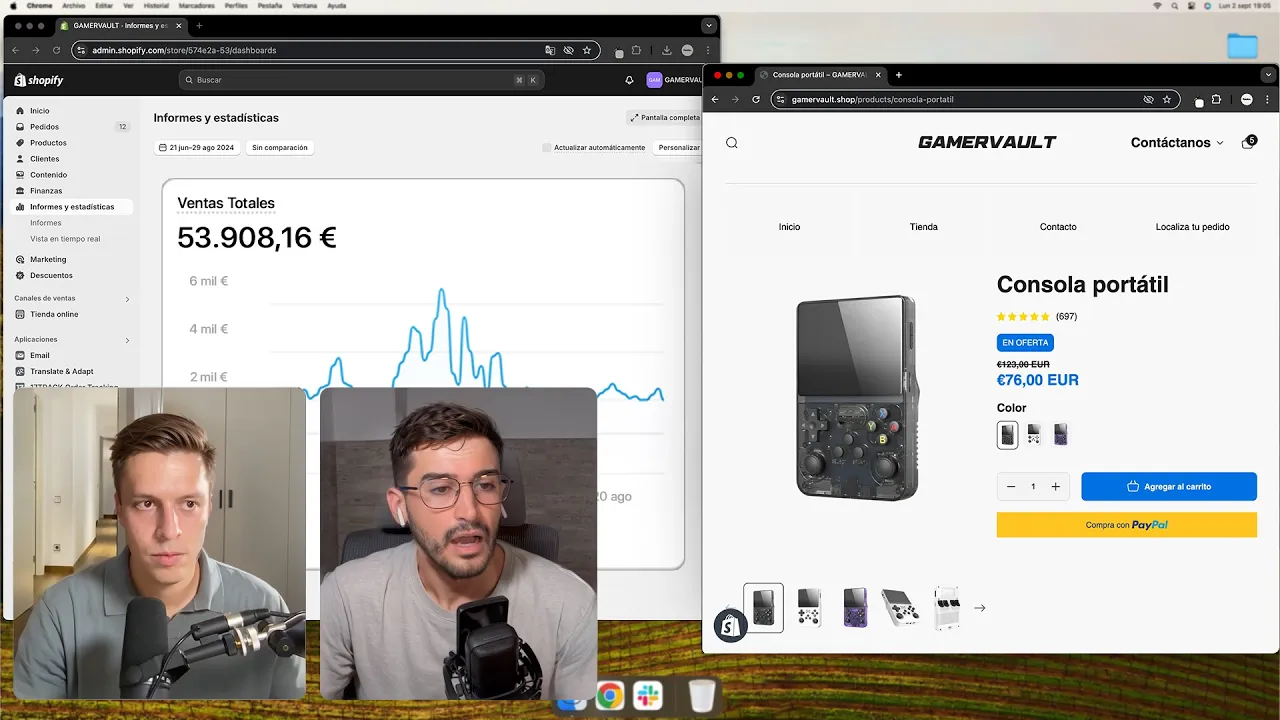1280x720 pixels.
Task: Go to Tienda in the store navigation
Action: [923, 227]
